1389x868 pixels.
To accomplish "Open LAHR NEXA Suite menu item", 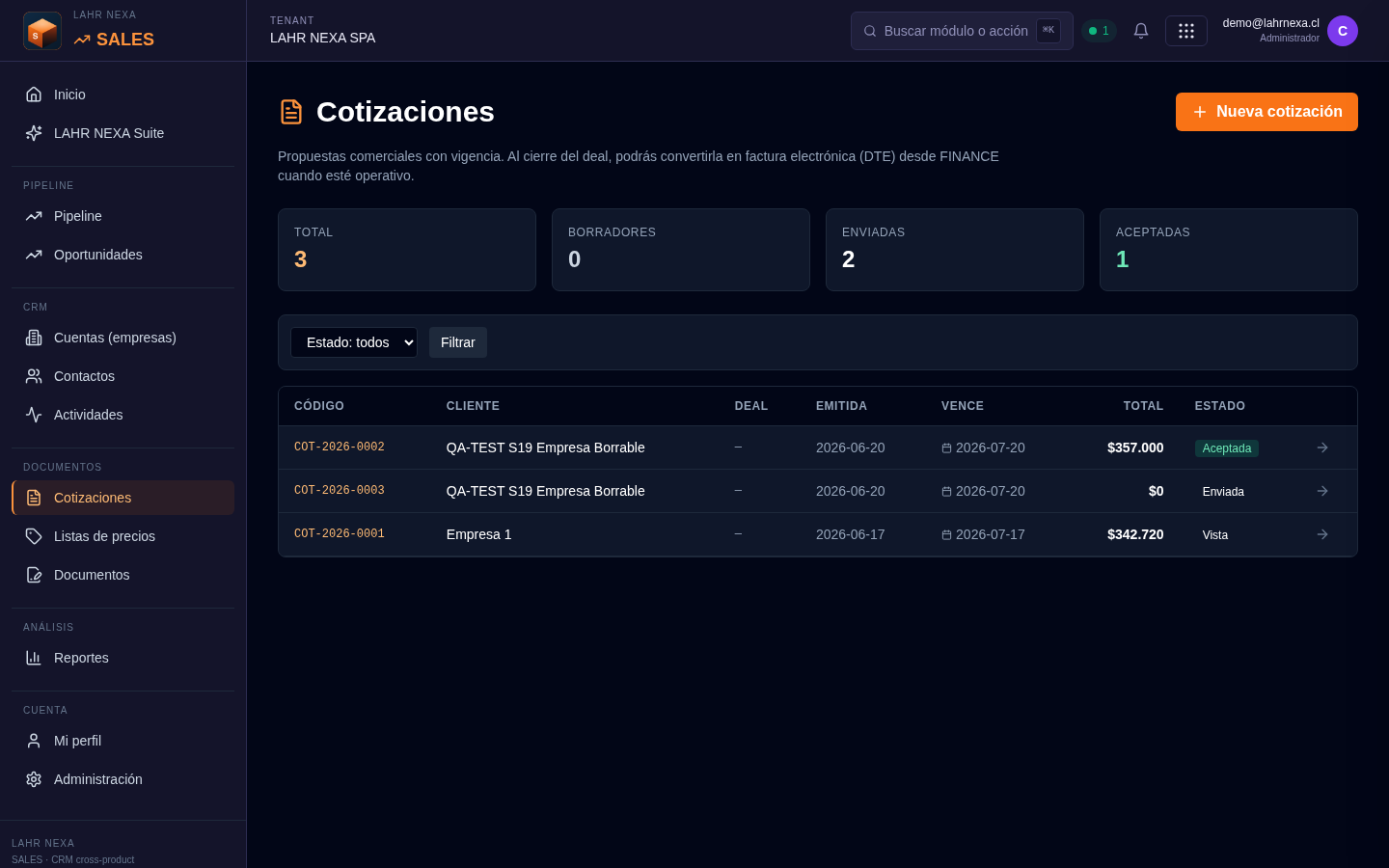I will [x=123, y=133].
